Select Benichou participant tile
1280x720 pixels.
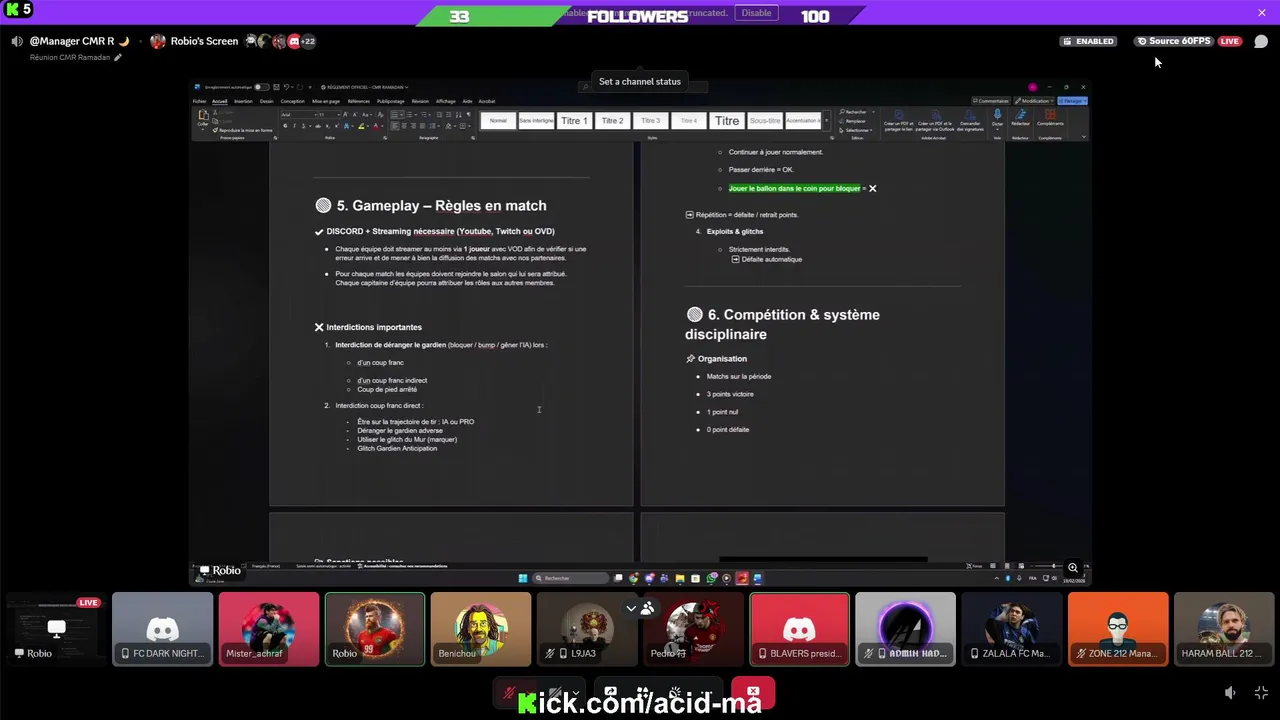[481, 629]
